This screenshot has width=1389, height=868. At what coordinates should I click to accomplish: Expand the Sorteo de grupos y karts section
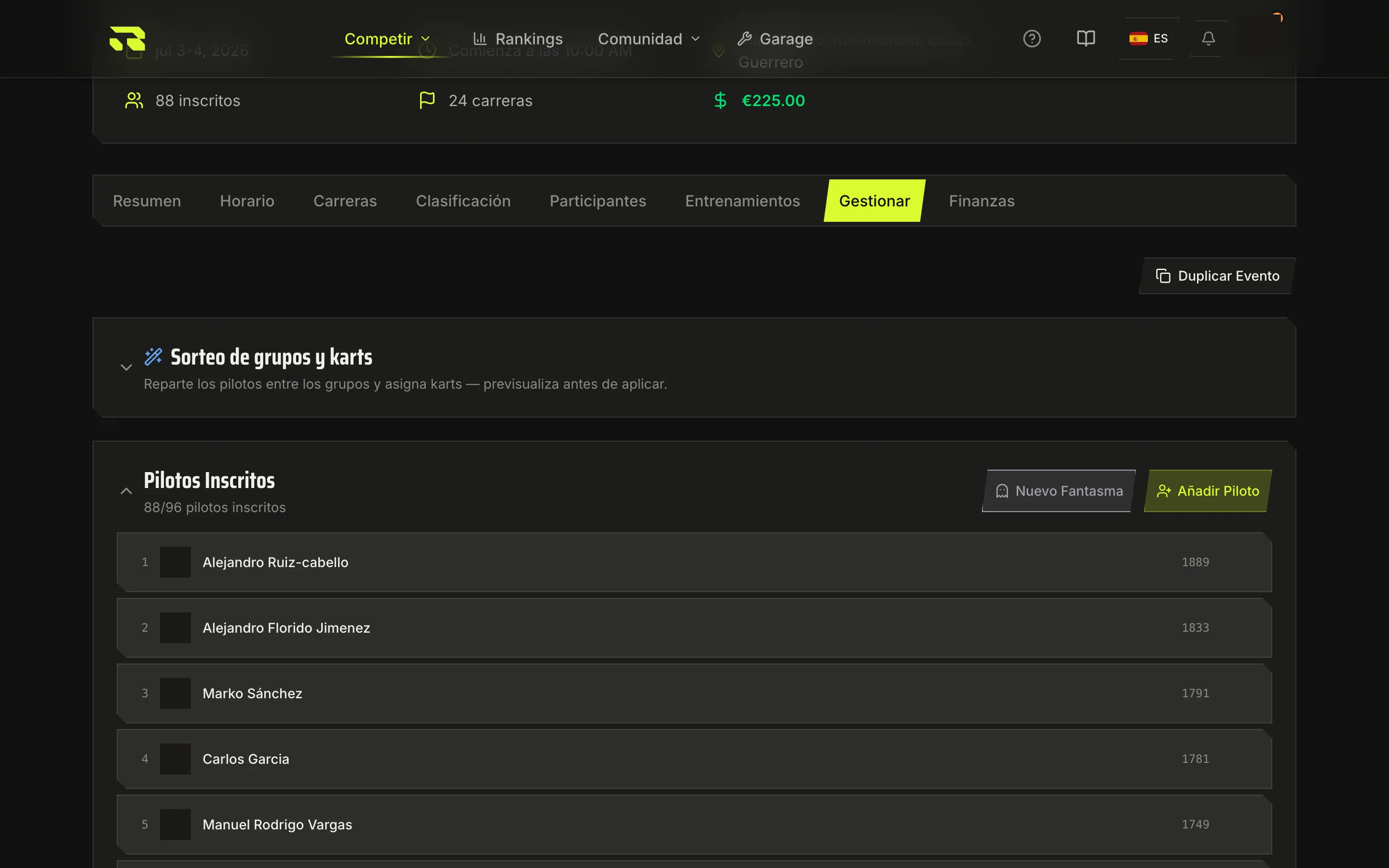click(x=126, y=367)
